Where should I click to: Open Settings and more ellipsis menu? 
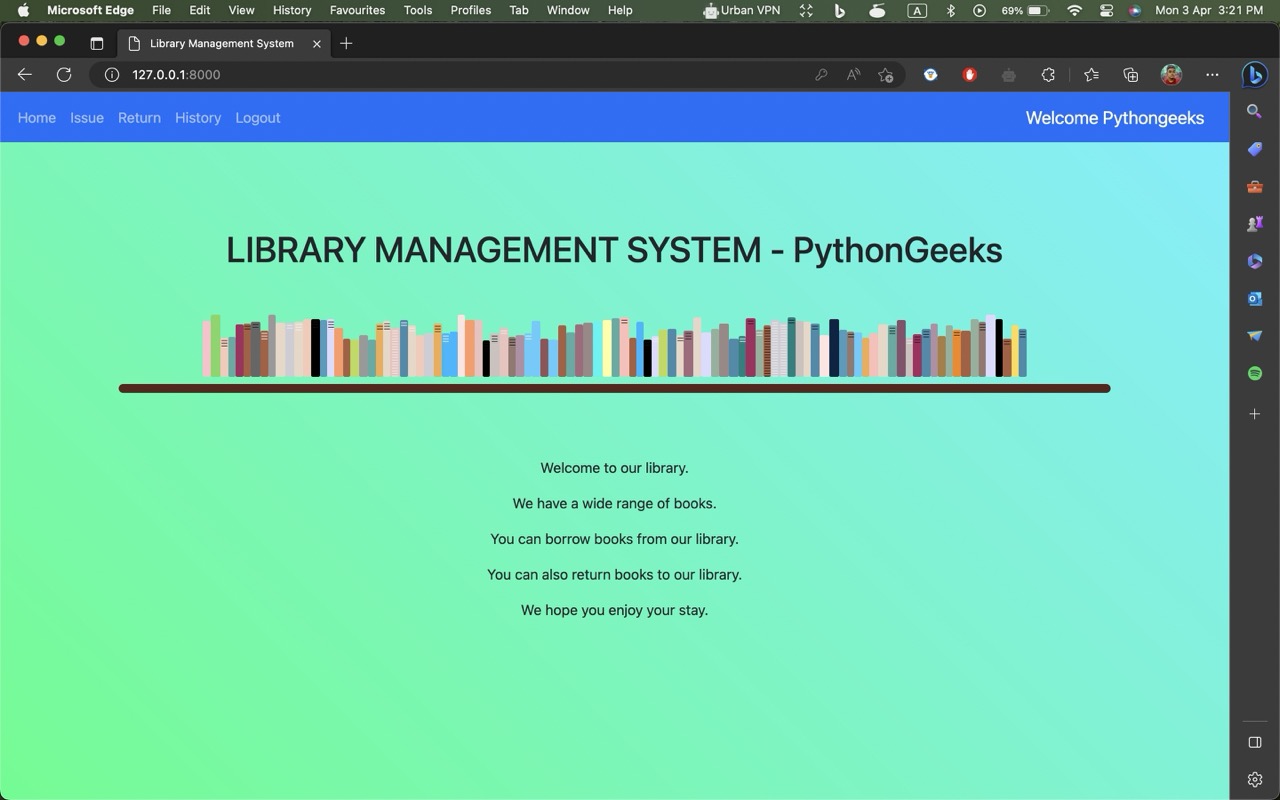(x=1212, y=74)
